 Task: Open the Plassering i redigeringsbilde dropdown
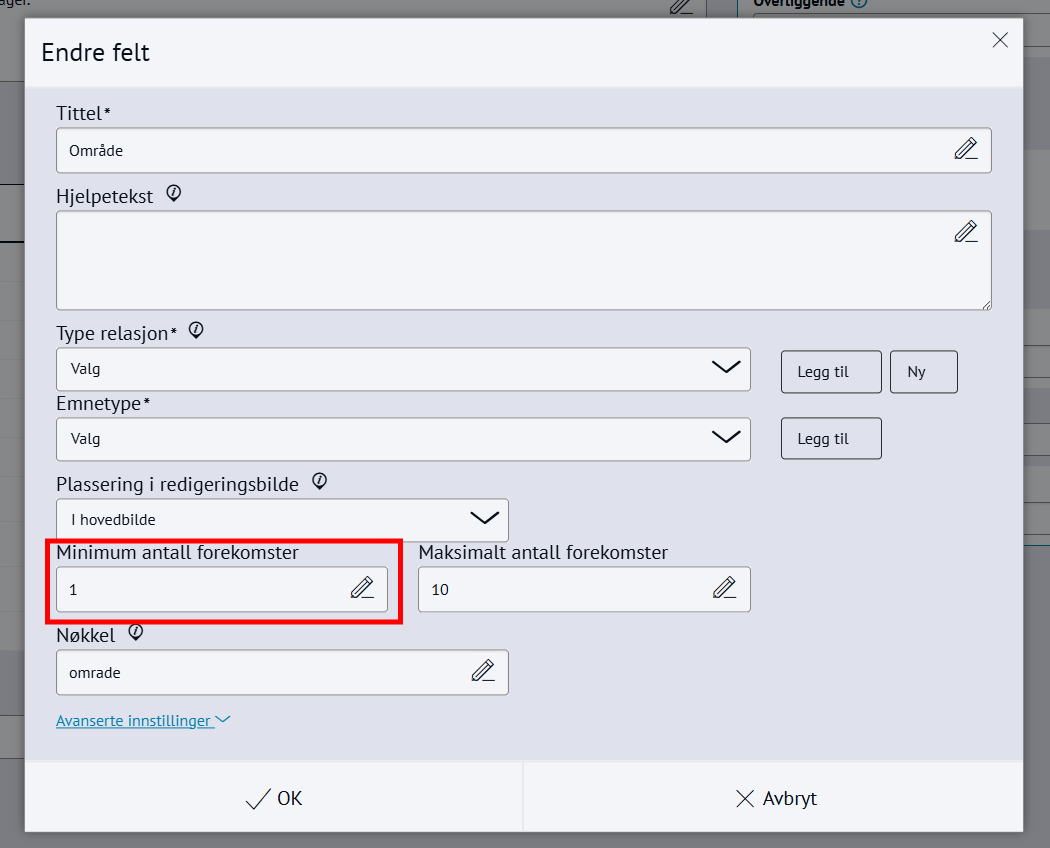tap(282, 520)
